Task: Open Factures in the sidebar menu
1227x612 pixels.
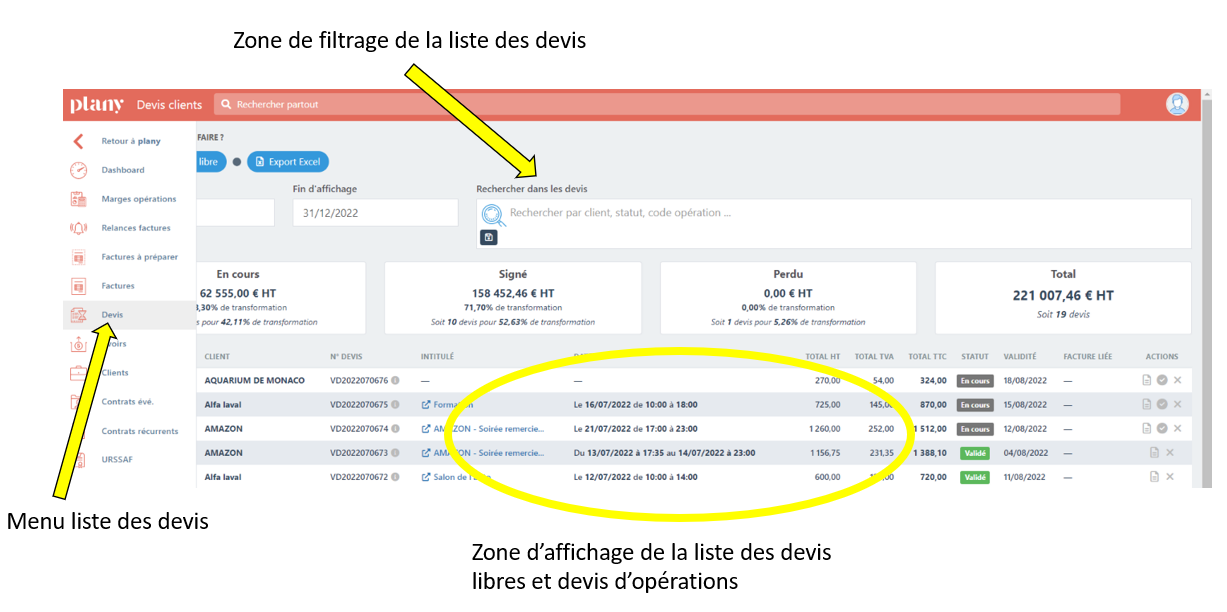Action: coord(117,286)
